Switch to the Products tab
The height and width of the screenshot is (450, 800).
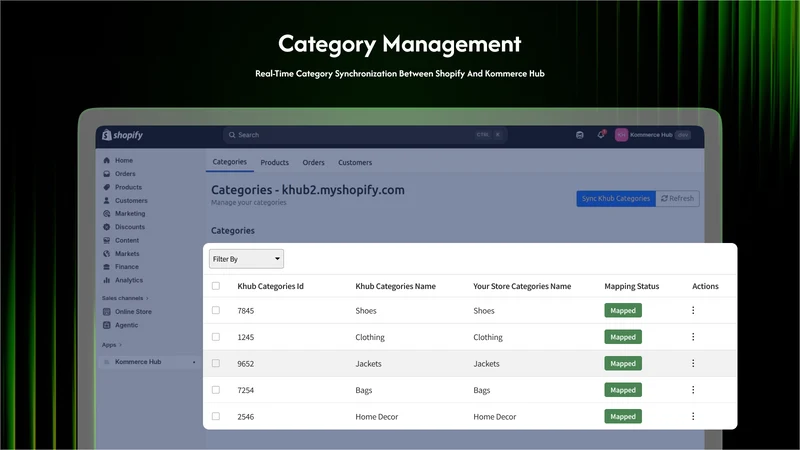[x=274, y=162]
